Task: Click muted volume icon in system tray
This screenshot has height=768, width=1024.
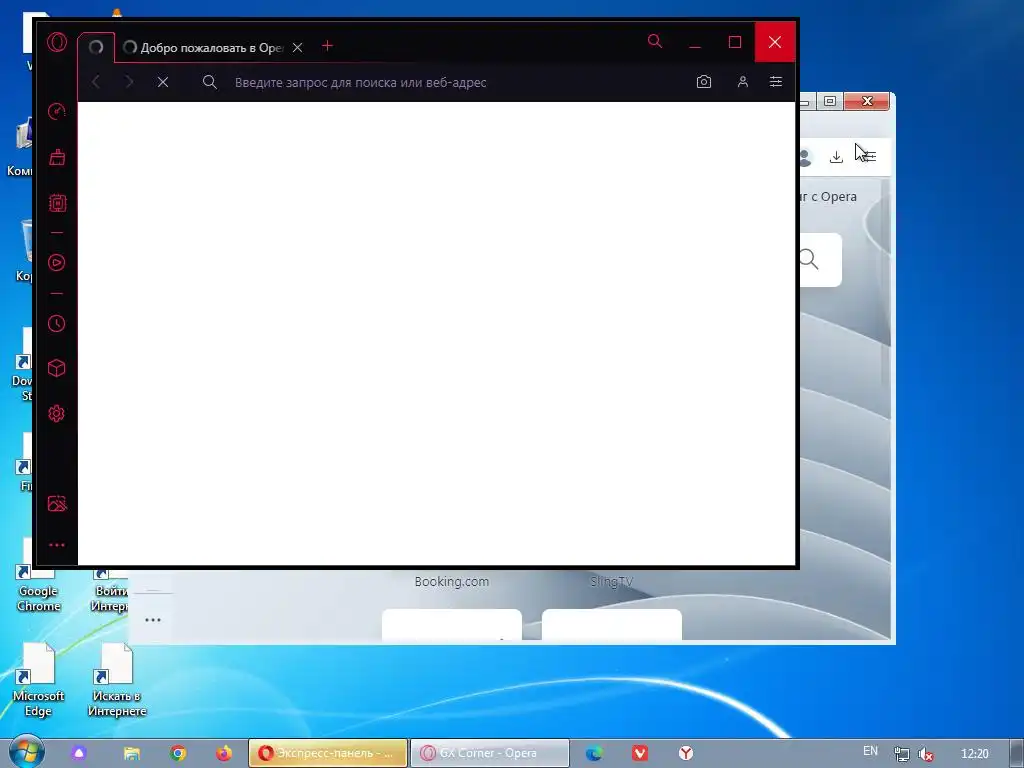Action: pyautogui.click(x=925, y=754)
